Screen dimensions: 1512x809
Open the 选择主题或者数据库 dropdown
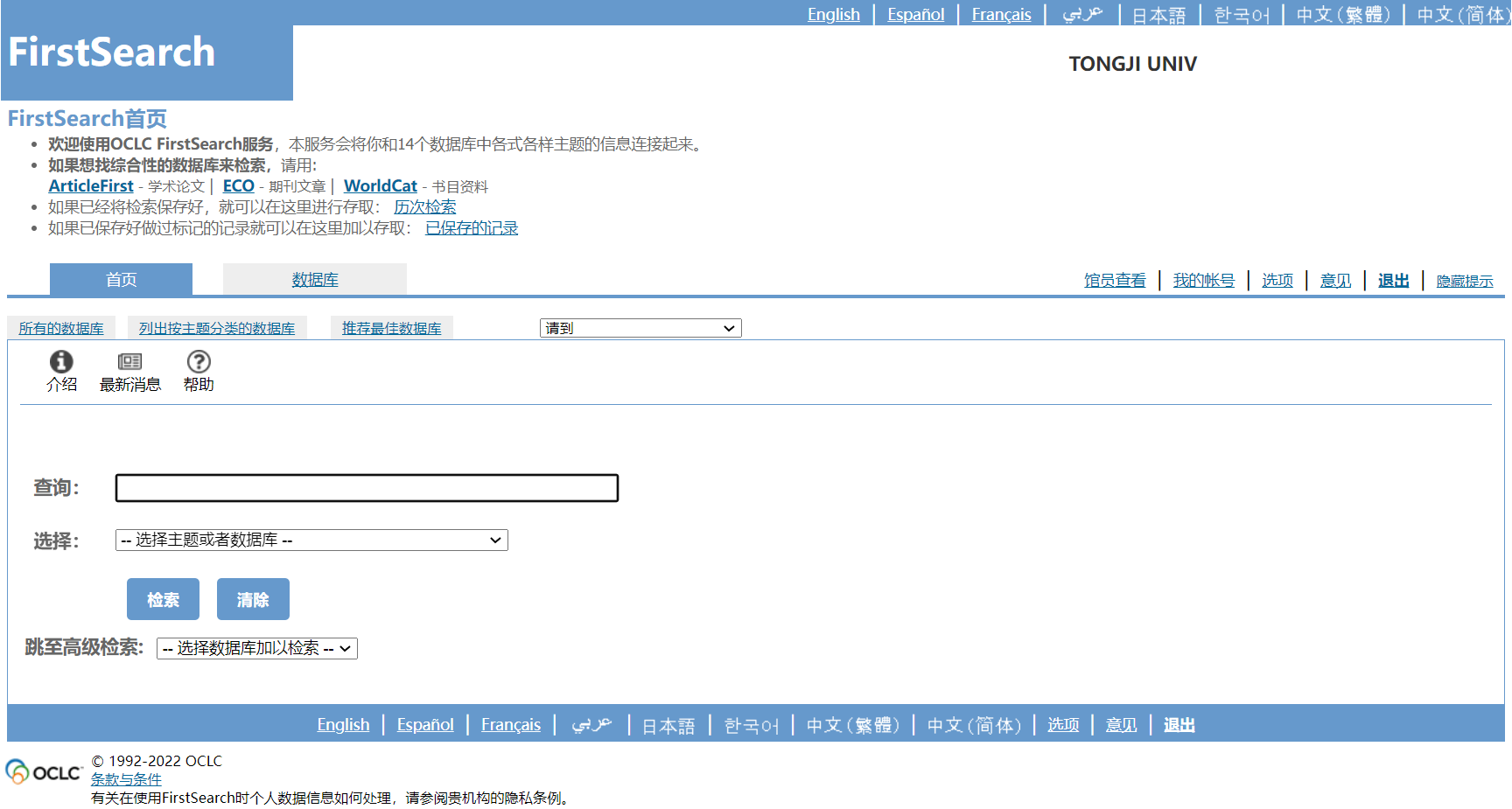coord(311,540)
